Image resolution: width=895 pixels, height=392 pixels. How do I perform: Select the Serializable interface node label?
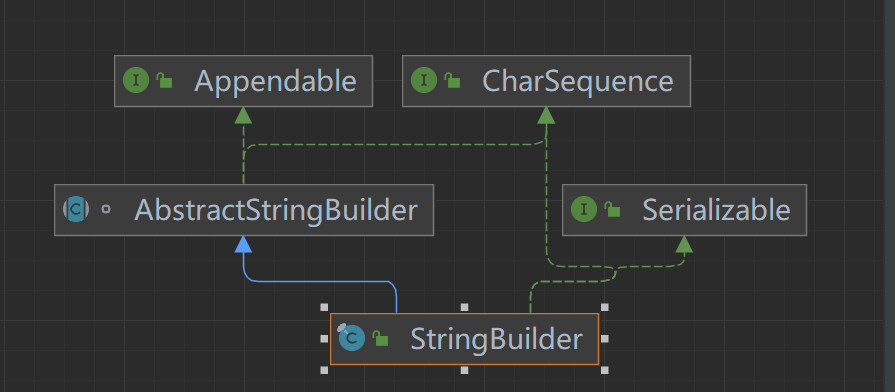click(716, 210)
